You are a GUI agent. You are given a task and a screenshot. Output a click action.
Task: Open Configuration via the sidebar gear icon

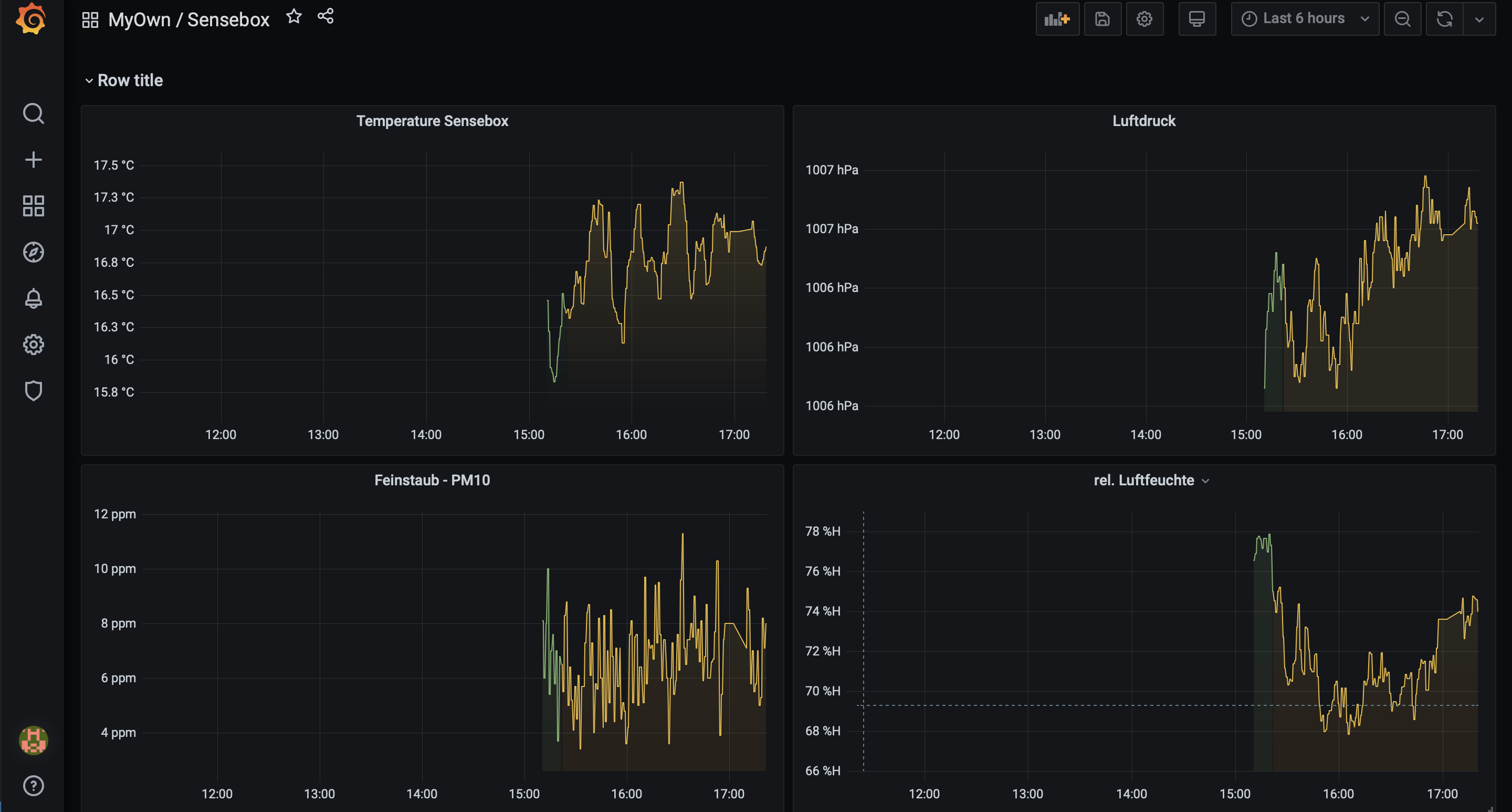(34, 345)
